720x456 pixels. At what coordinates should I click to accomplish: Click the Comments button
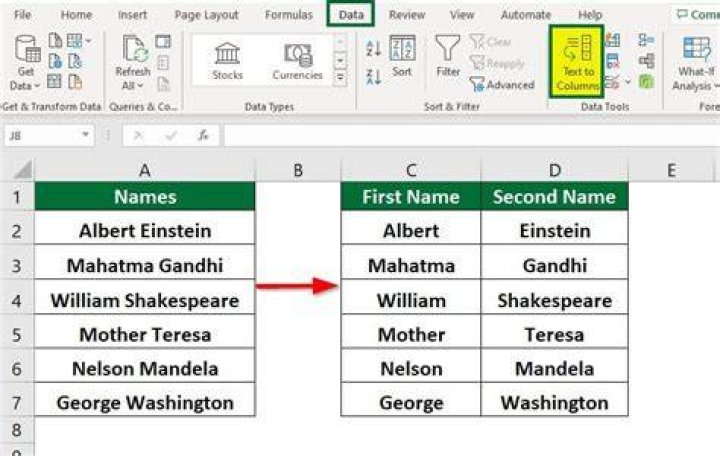point(696,15)
